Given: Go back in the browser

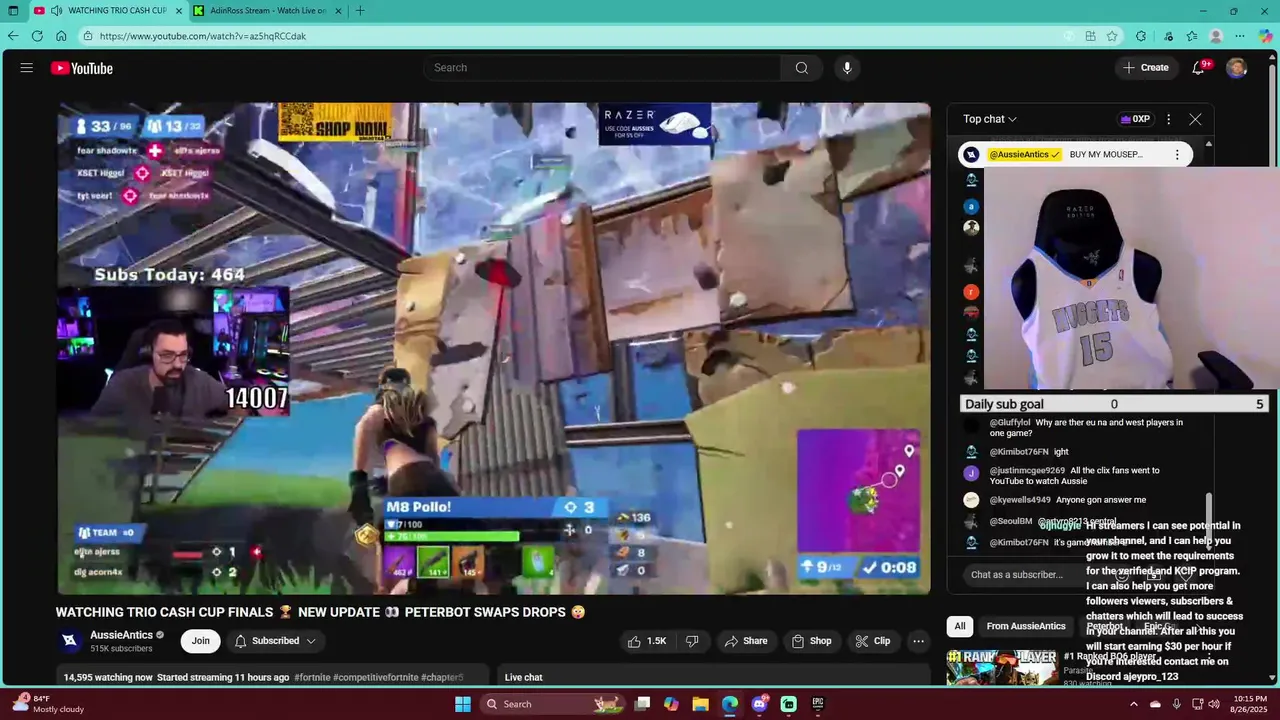Looking at the screenshot, I should point(13,36).
